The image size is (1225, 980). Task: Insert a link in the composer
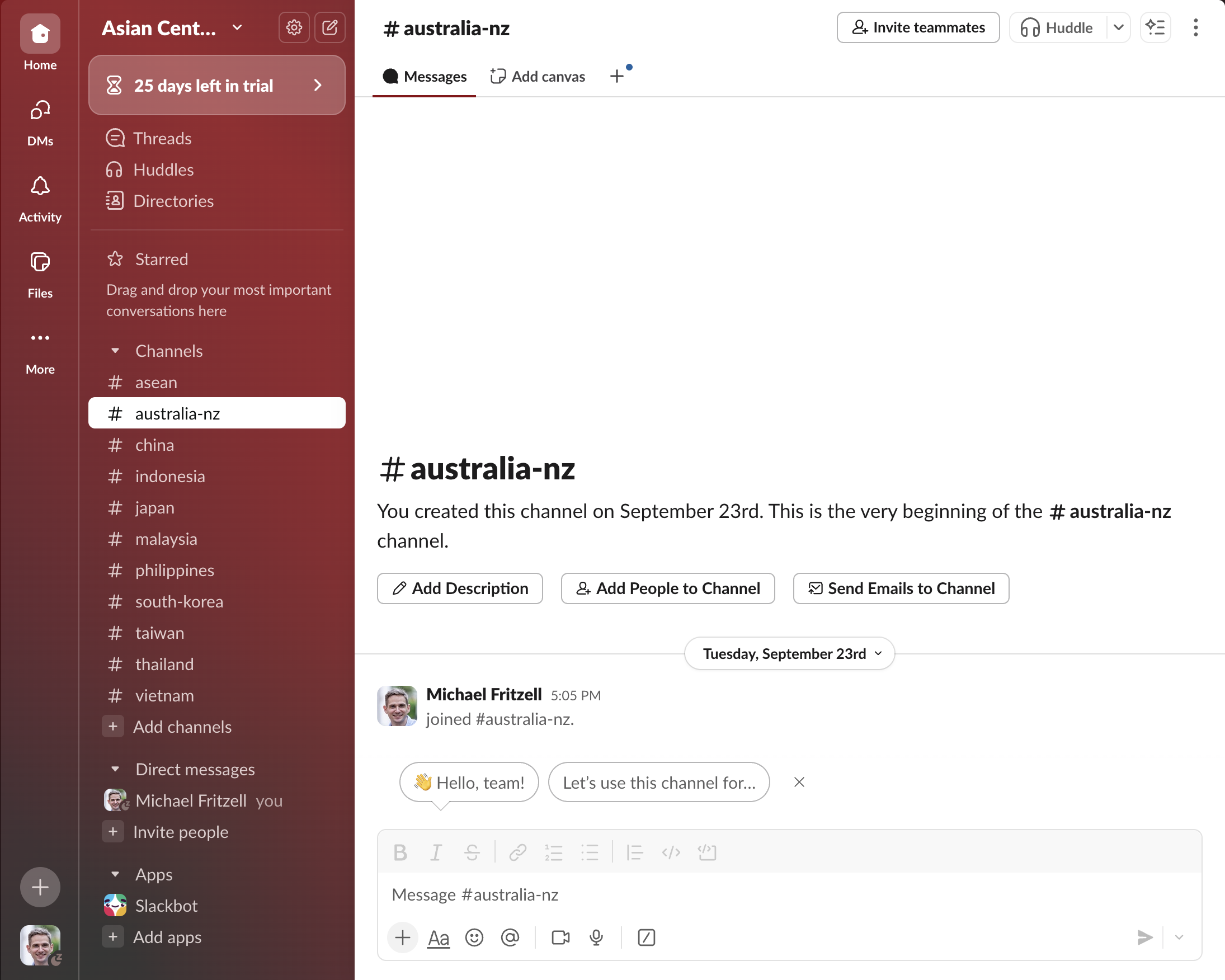click(517, 852)
